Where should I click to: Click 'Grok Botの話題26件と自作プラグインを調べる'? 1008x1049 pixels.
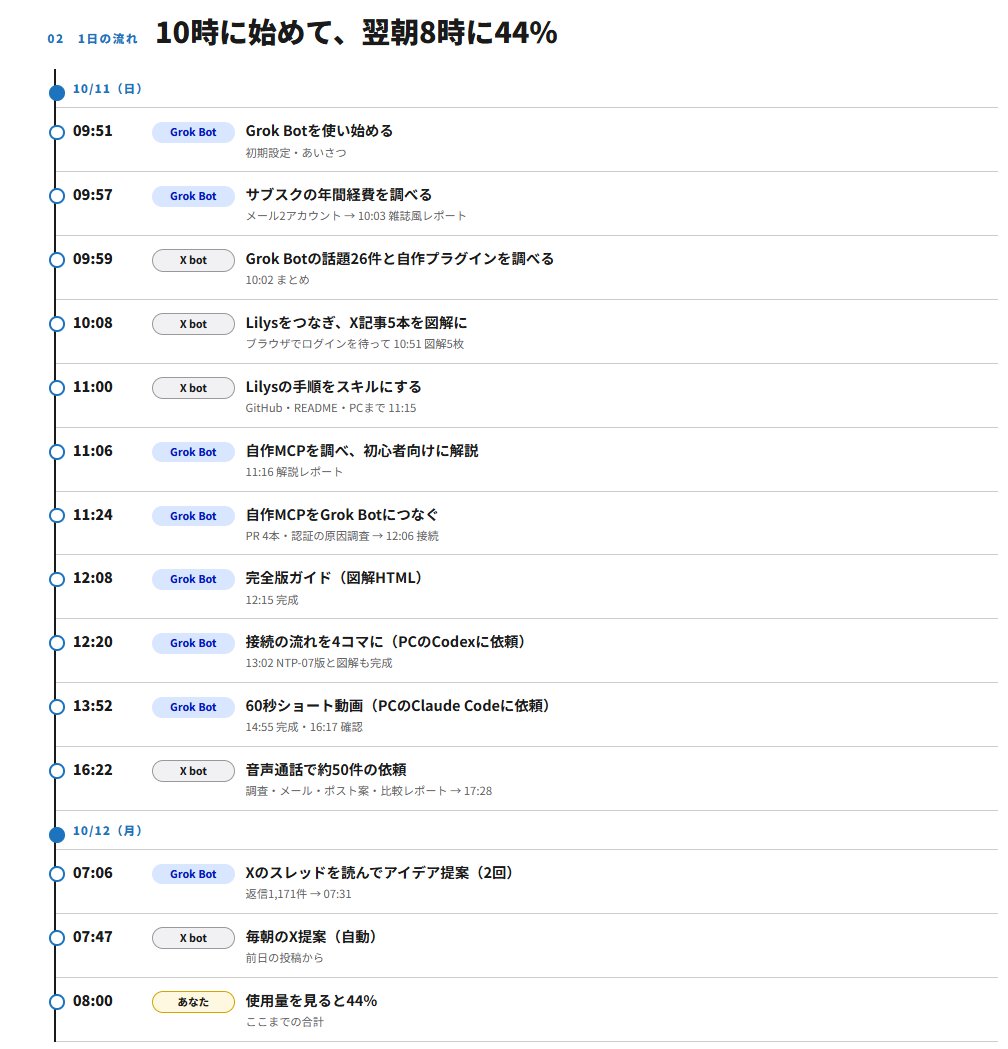point(399,259)
